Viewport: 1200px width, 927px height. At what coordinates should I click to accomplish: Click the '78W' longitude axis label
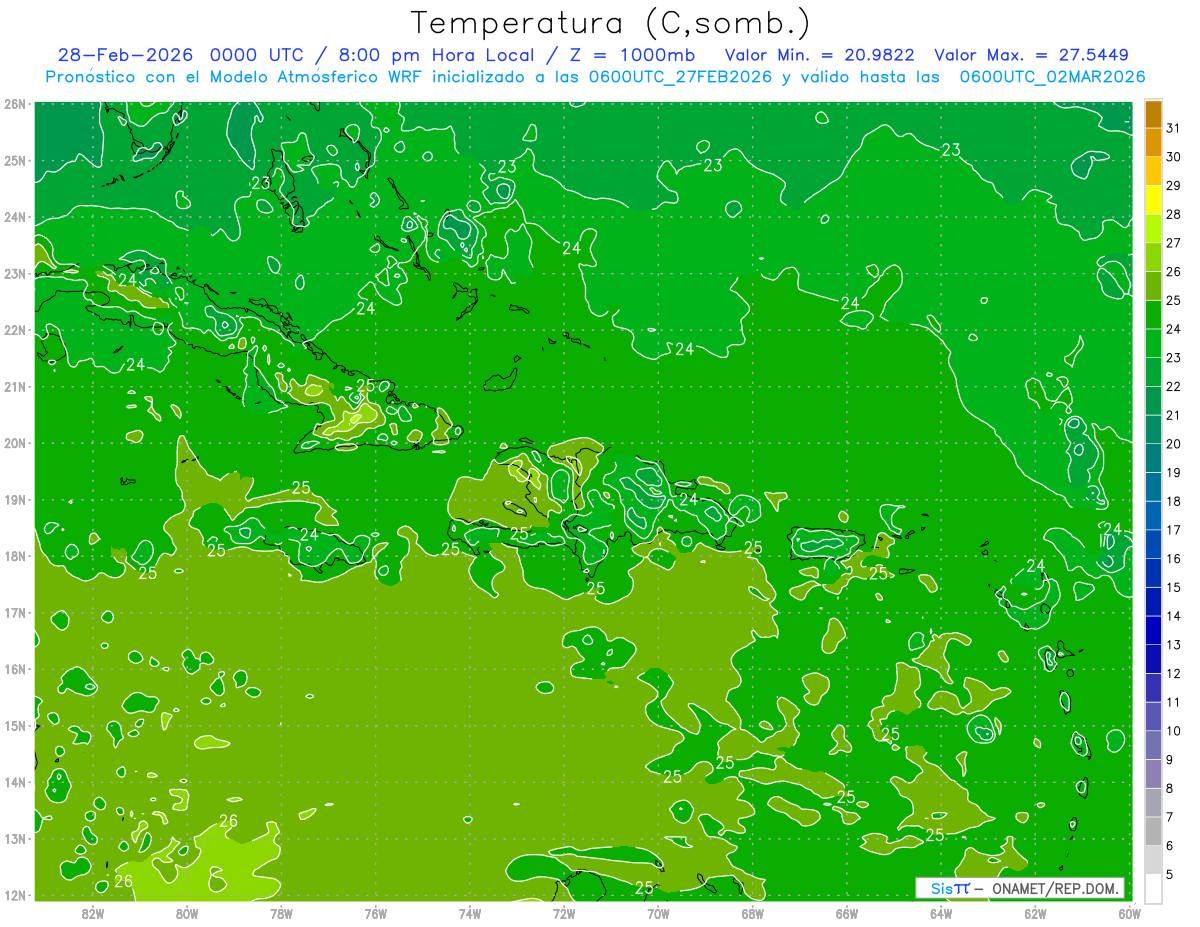(x=281, y=913)
